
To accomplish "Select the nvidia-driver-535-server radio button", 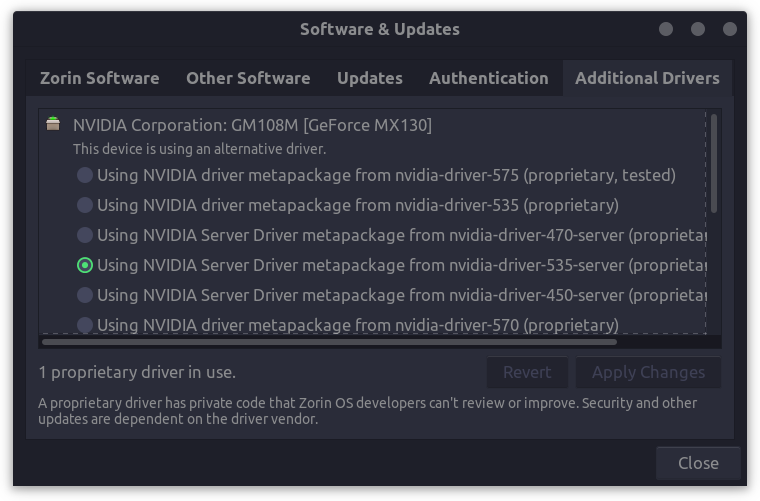I will click(85, 265).
